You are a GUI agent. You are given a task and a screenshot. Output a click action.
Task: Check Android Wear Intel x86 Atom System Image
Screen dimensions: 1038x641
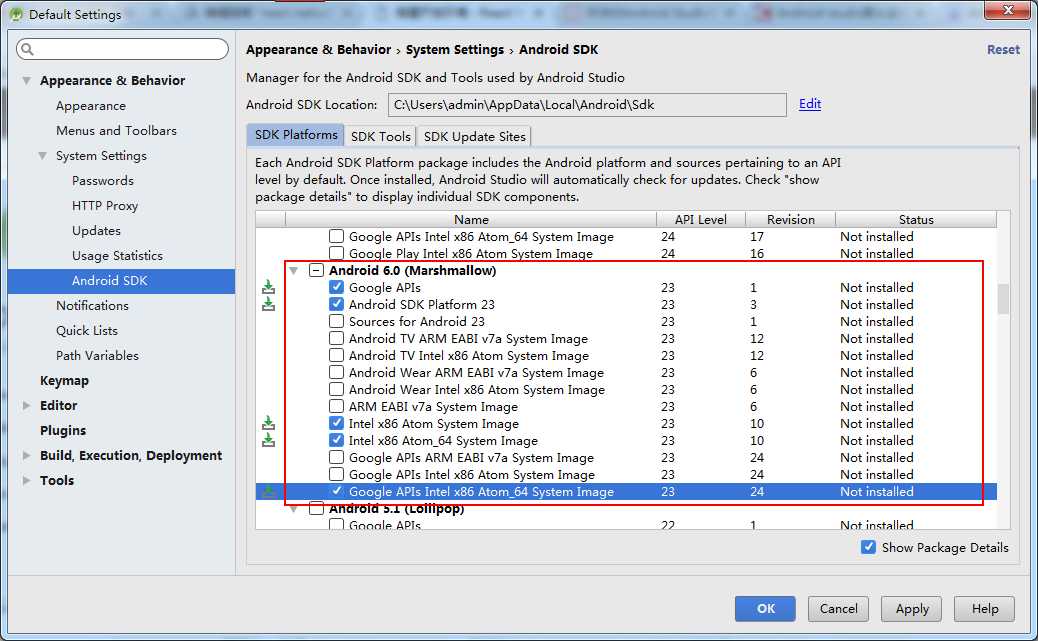tap(336, 389)
